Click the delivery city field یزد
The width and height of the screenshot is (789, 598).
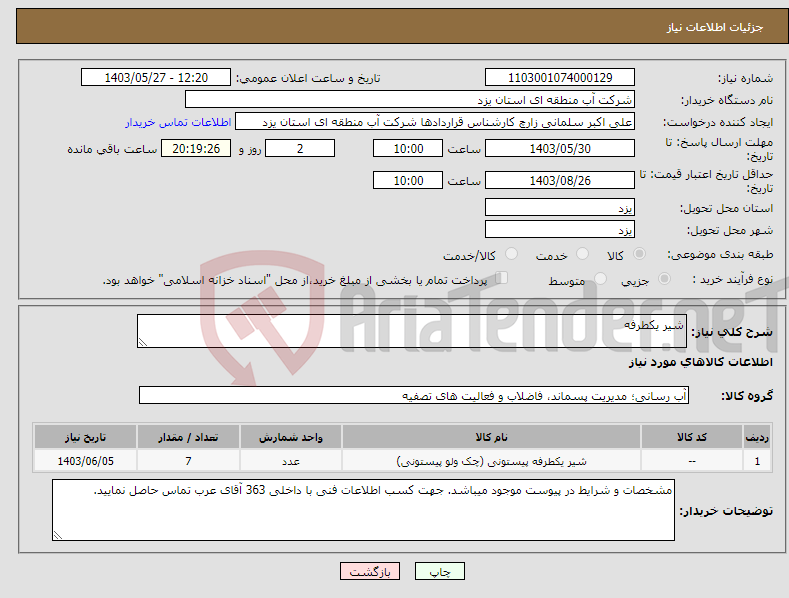[560, 229]
